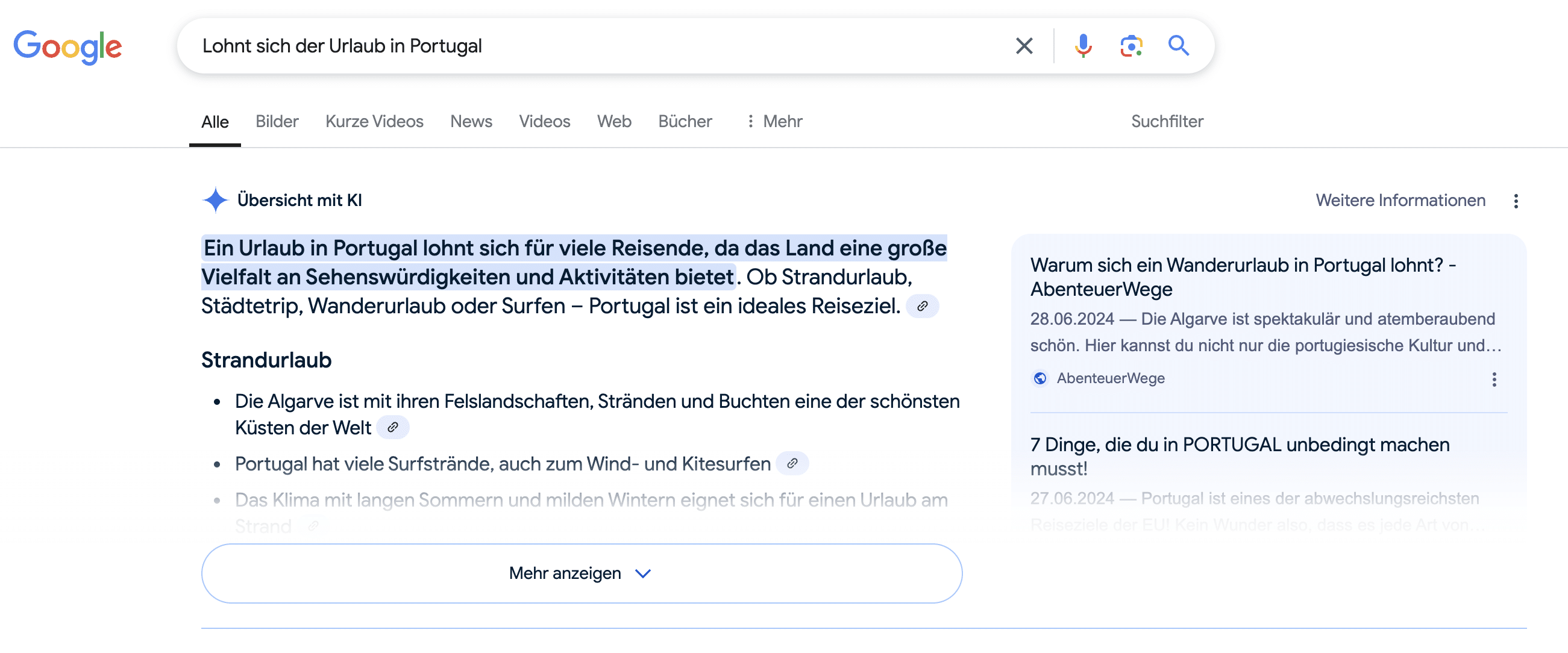This screenshot has width=1568, height=653.
Task: Switch to the Bilder tab
Action: [x=277, y=122]
